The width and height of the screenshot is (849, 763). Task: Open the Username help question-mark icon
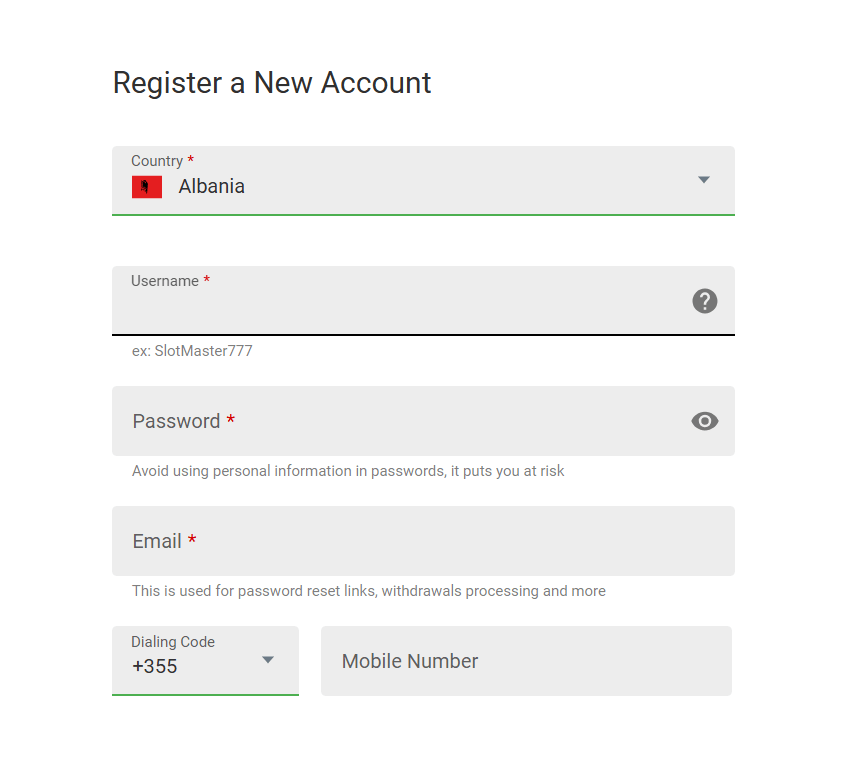point(705,301)
